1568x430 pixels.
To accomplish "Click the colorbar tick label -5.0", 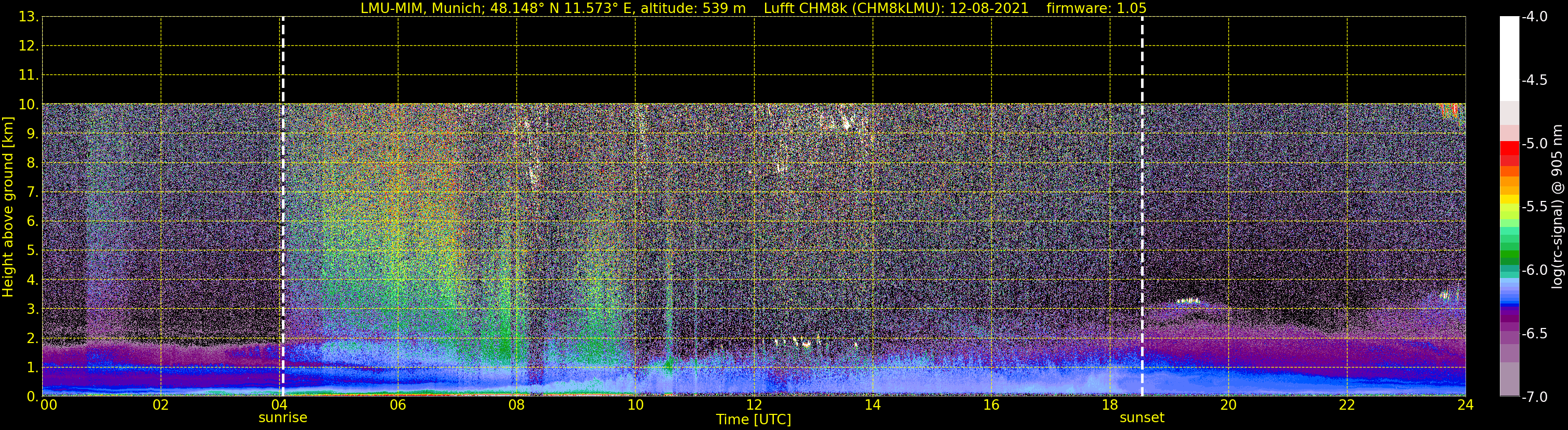I will point(1534,144).
